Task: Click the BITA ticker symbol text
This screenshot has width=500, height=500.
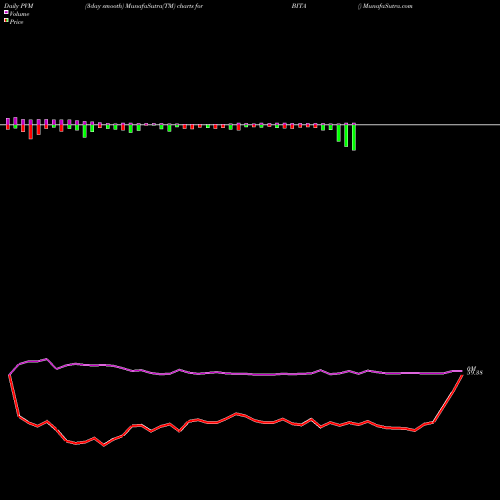Action: [299, 6]
